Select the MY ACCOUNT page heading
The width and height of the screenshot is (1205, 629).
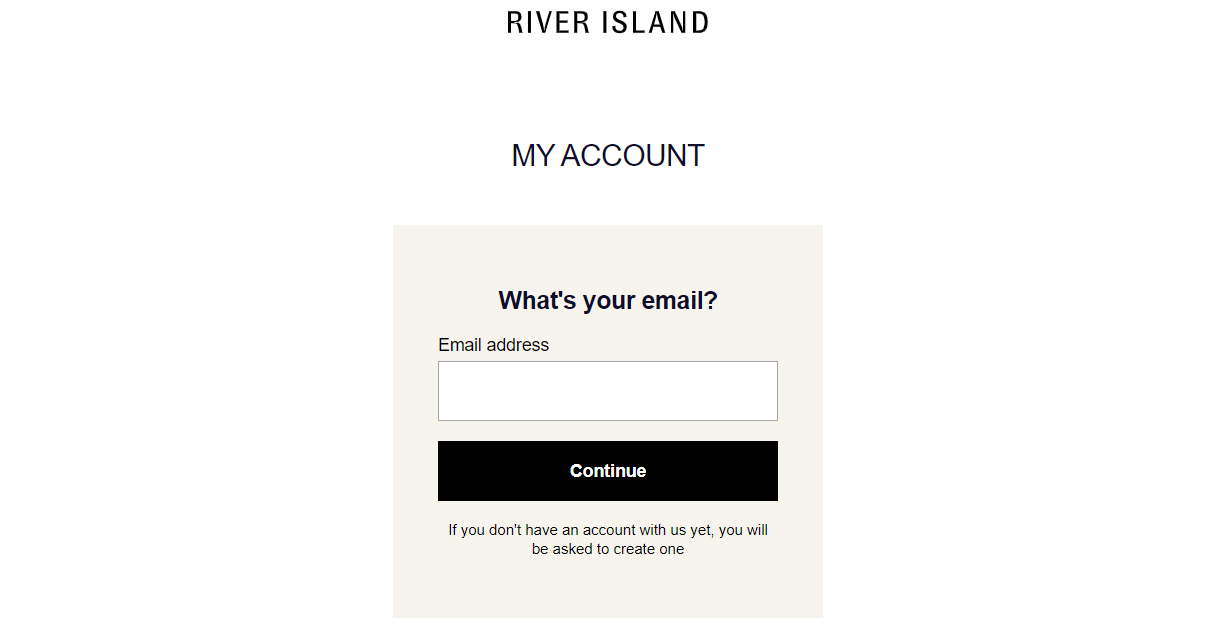point(608,156)
